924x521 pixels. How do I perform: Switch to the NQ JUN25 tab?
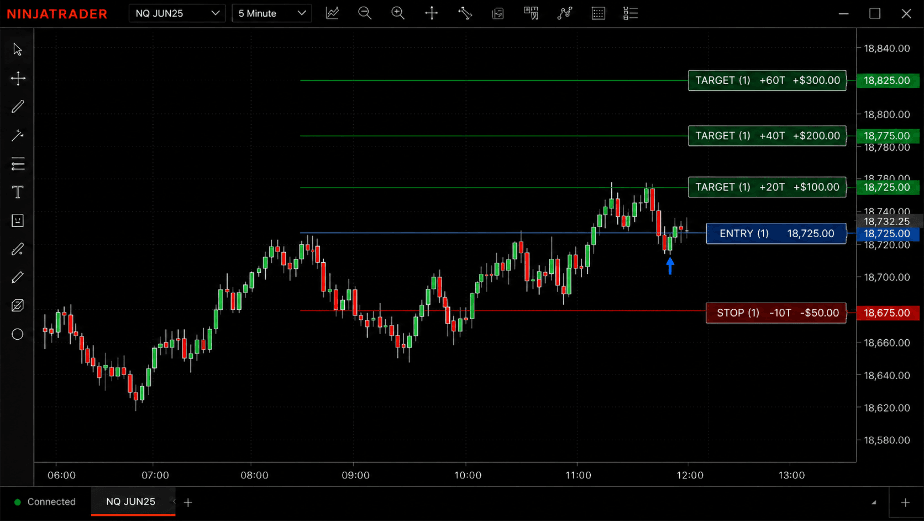[131, 502]
